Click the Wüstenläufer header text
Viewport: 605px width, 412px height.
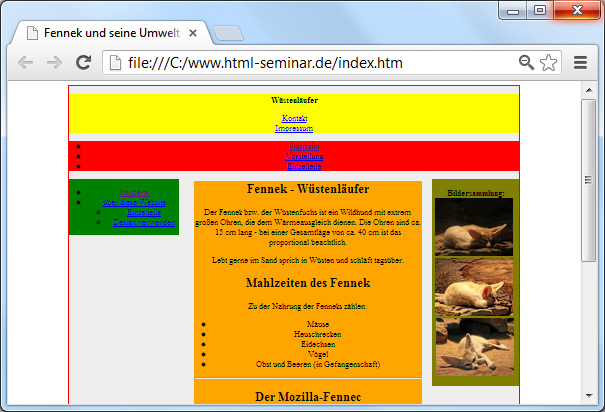[294, 100]
